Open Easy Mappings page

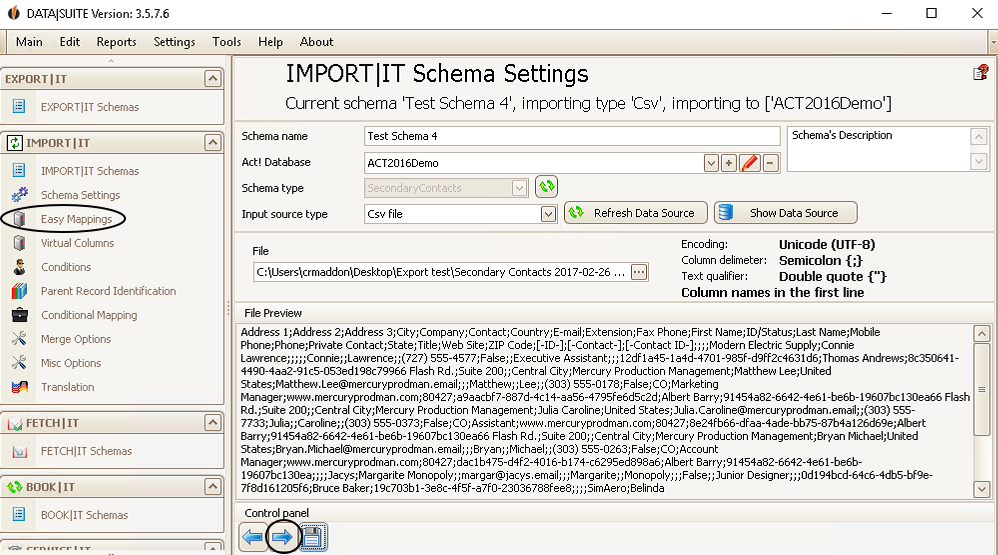coord(76,219)
